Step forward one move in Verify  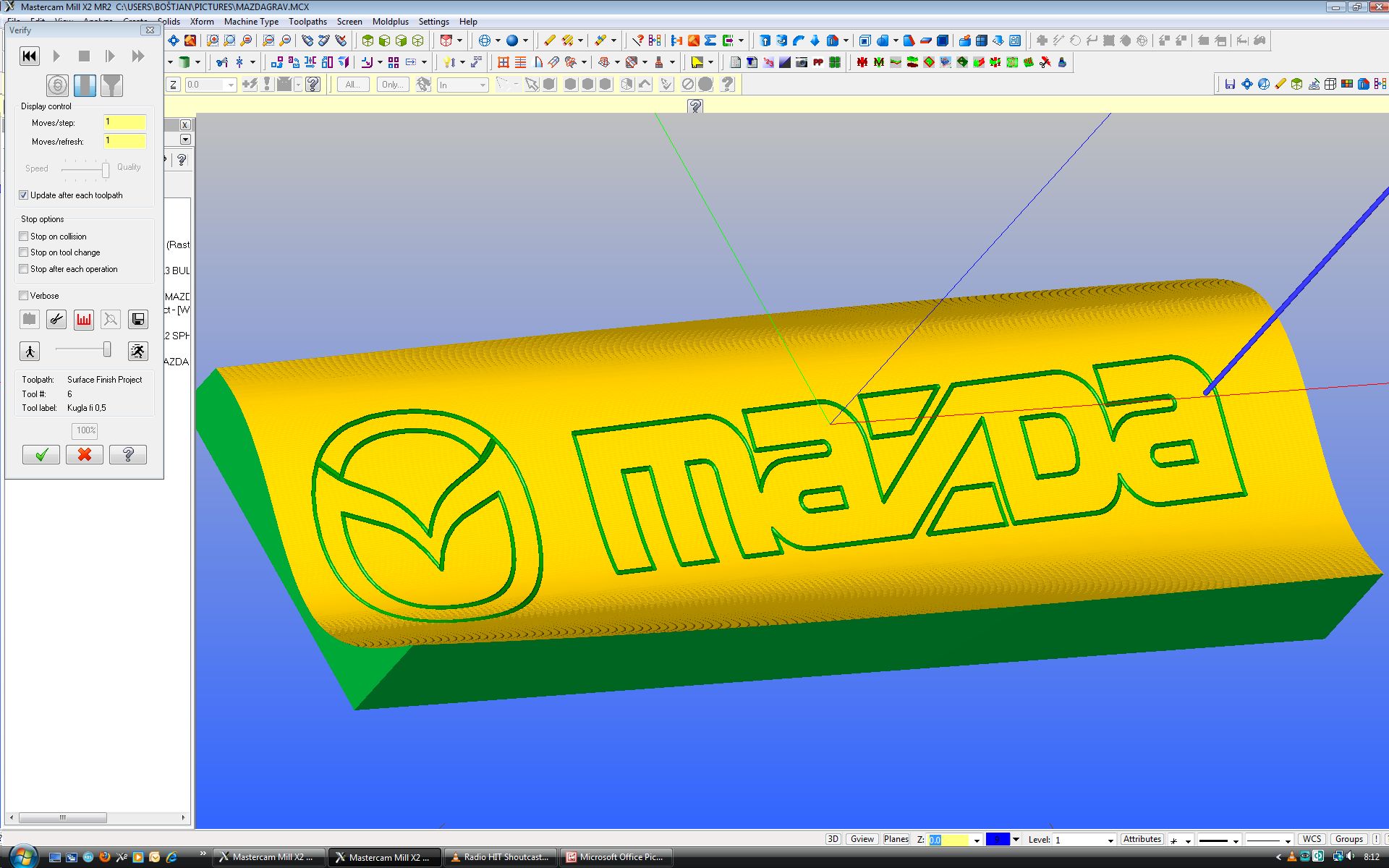coord(110,56)
